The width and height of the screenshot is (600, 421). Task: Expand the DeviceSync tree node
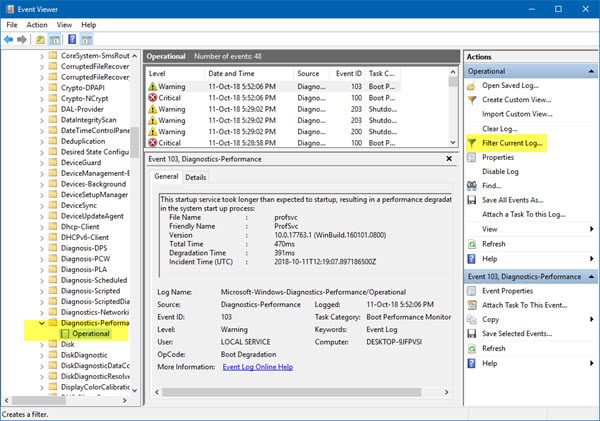click(x=42, y=206)
